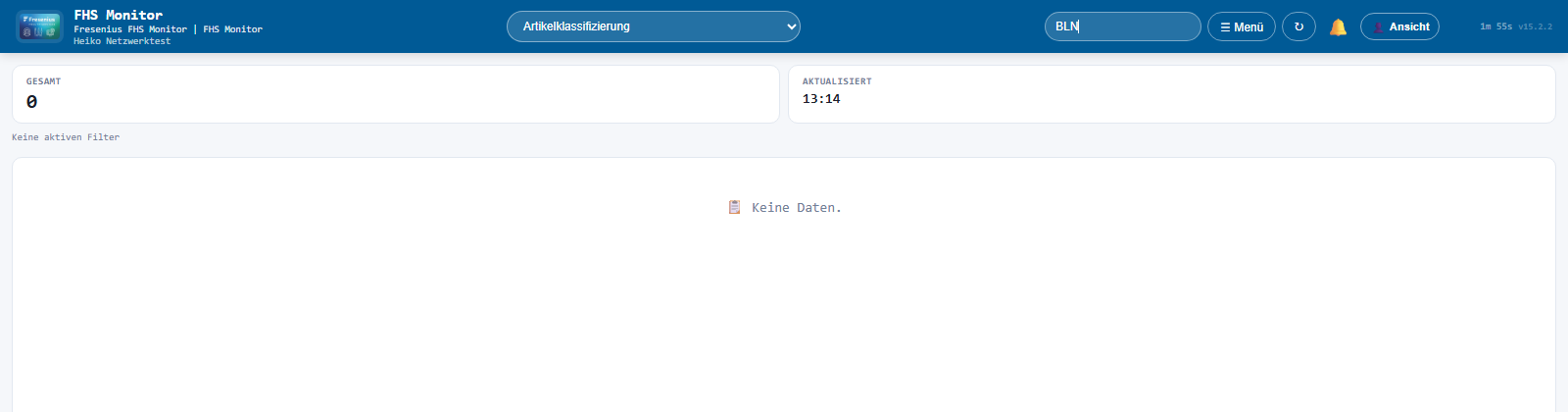The image size is (1568, 412).
Task: Click the Fresenius FHS Monitor breadcrumb text
Action: pos(130,29)
